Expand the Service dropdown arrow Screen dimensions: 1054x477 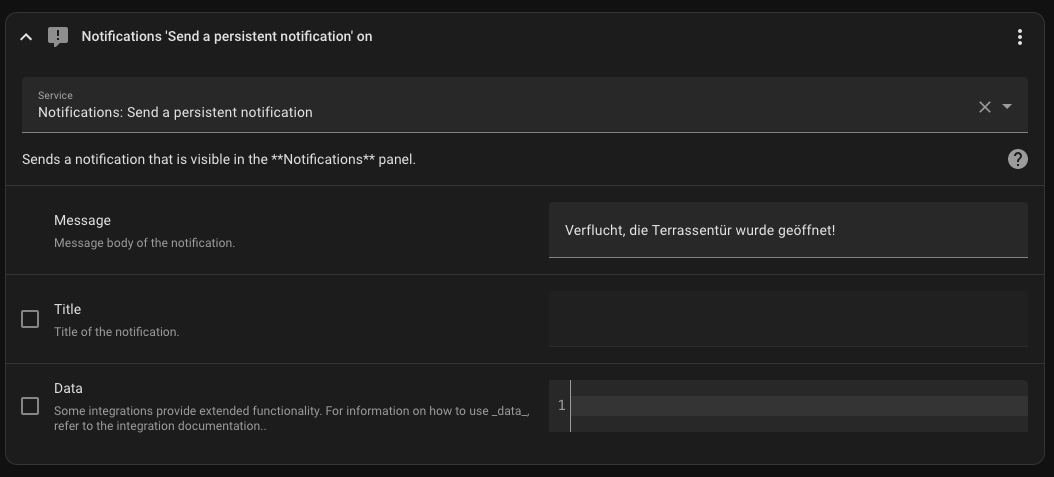coord(1007,107)
